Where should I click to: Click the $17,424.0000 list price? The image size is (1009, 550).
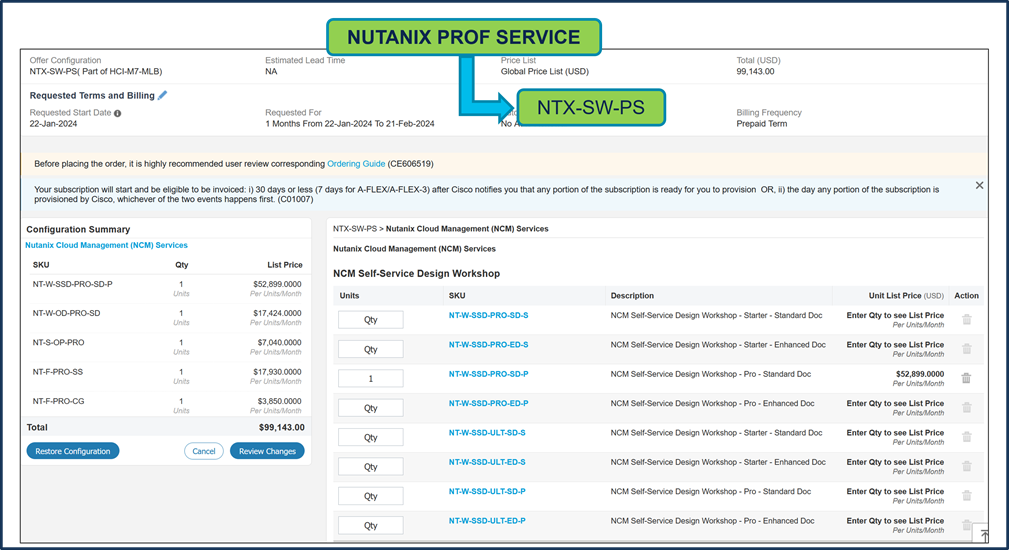[x=277, y=313]
